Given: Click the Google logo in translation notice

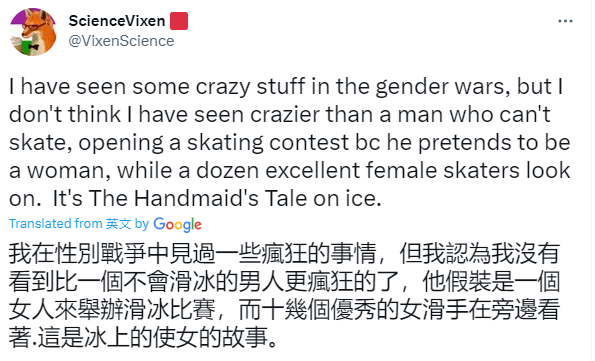Looking at the screenshot, I should coord(177,225).
